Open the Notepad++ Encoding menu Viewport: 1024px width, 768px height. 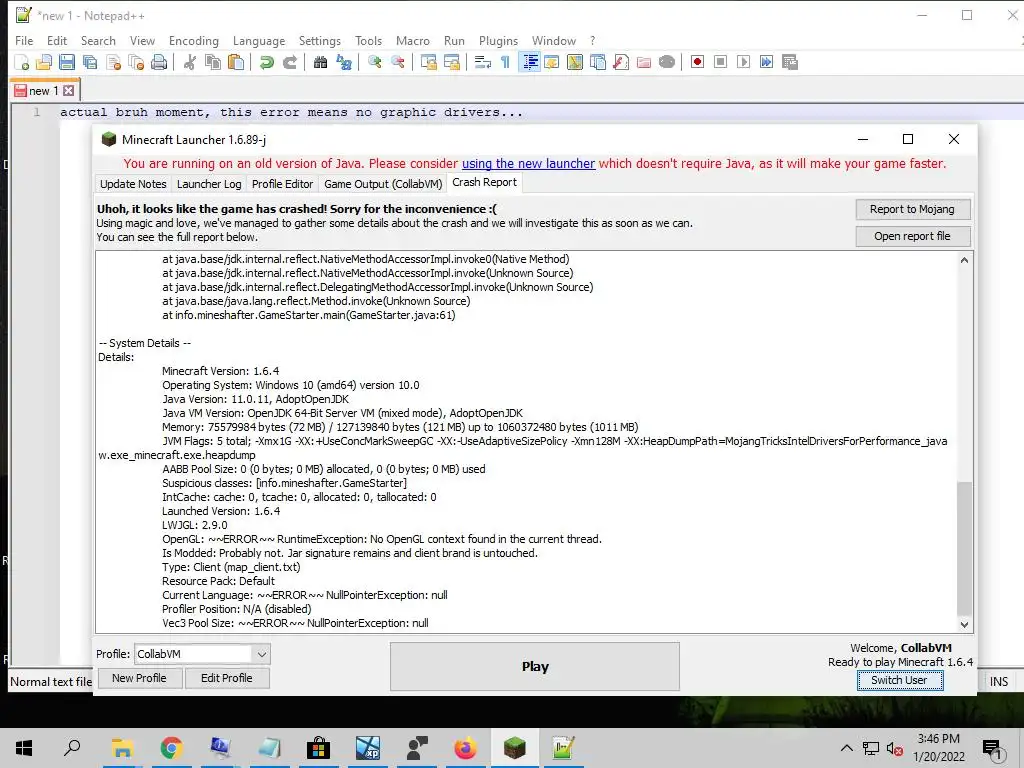(194, 40)
